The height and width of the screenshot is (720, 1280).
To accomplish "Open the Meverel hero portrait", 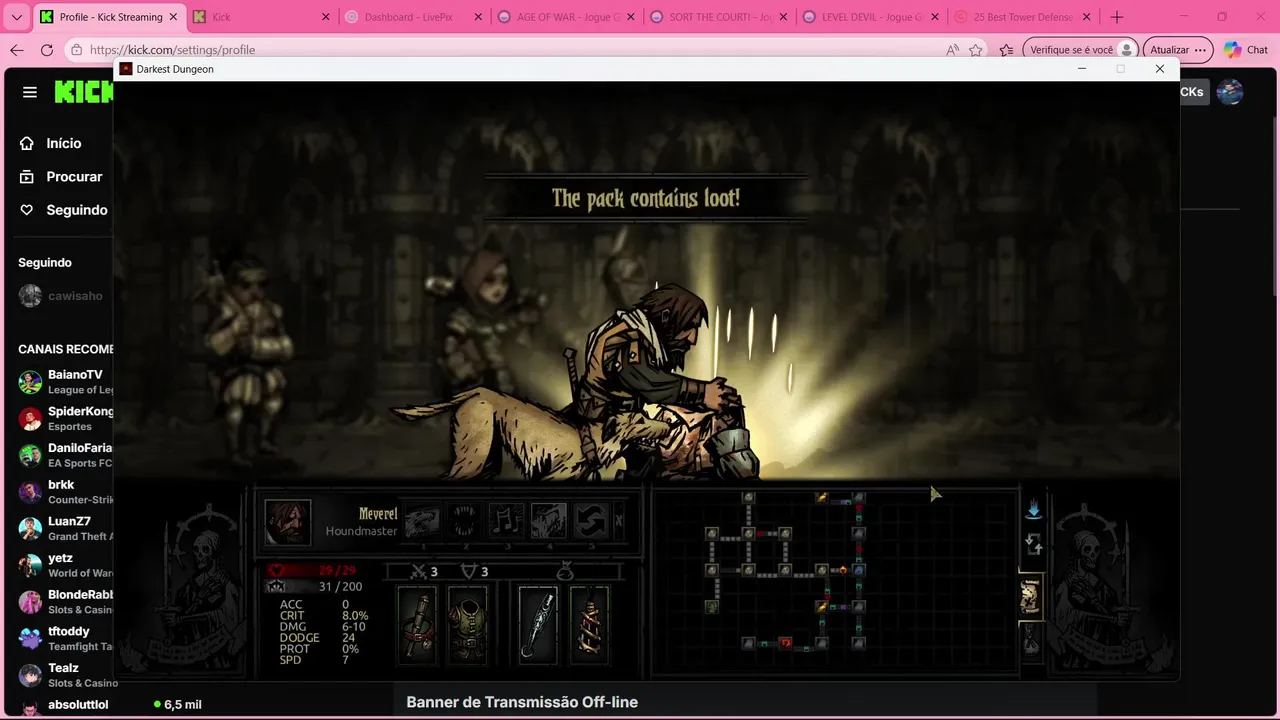I will click(x=288, y=521).
